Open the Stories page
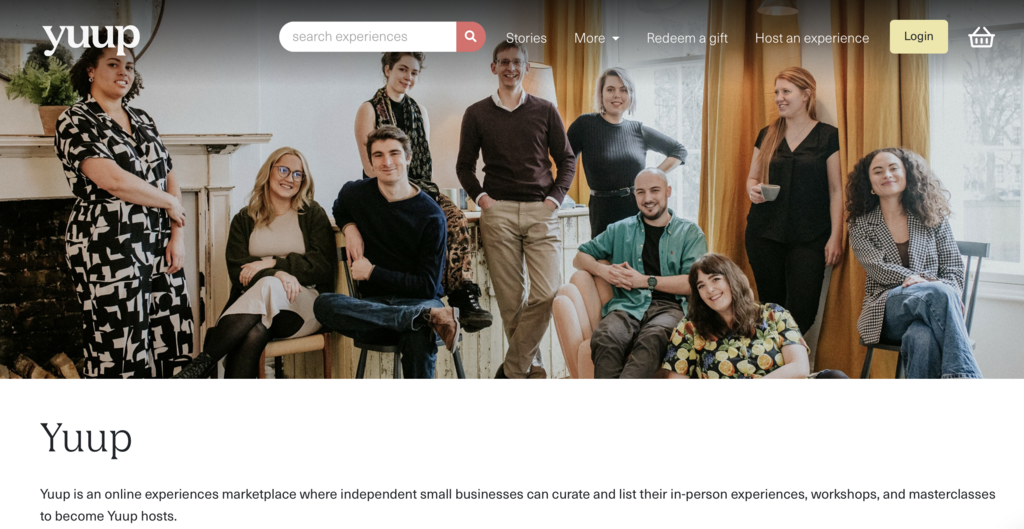 [526, 38]
